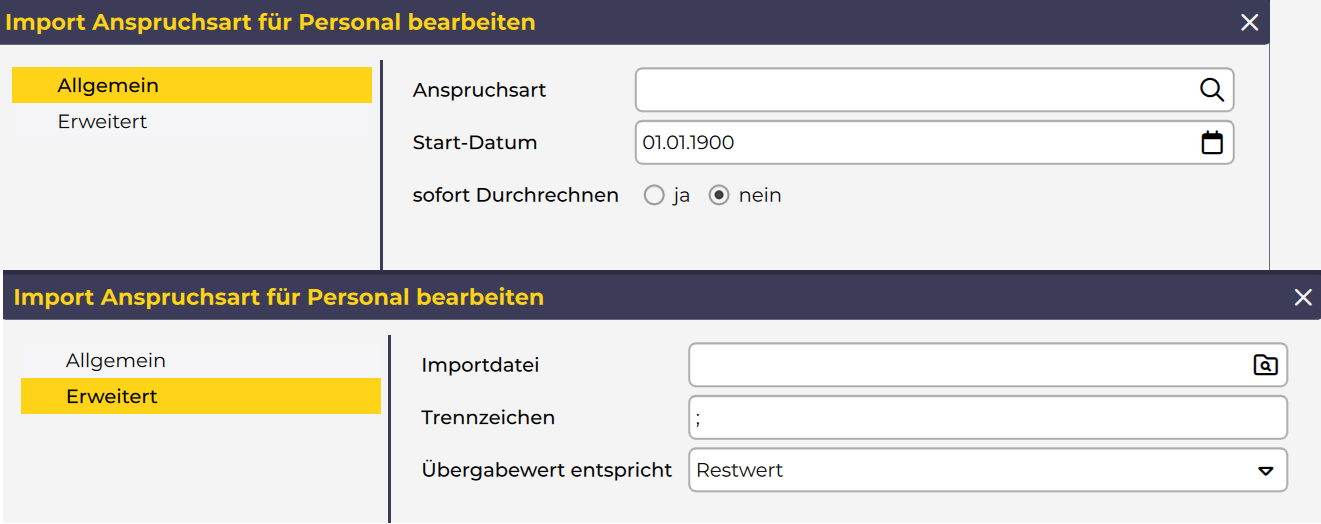
Task: Browse for file via Importdatei folder icon
Action: pos(1265,365)
